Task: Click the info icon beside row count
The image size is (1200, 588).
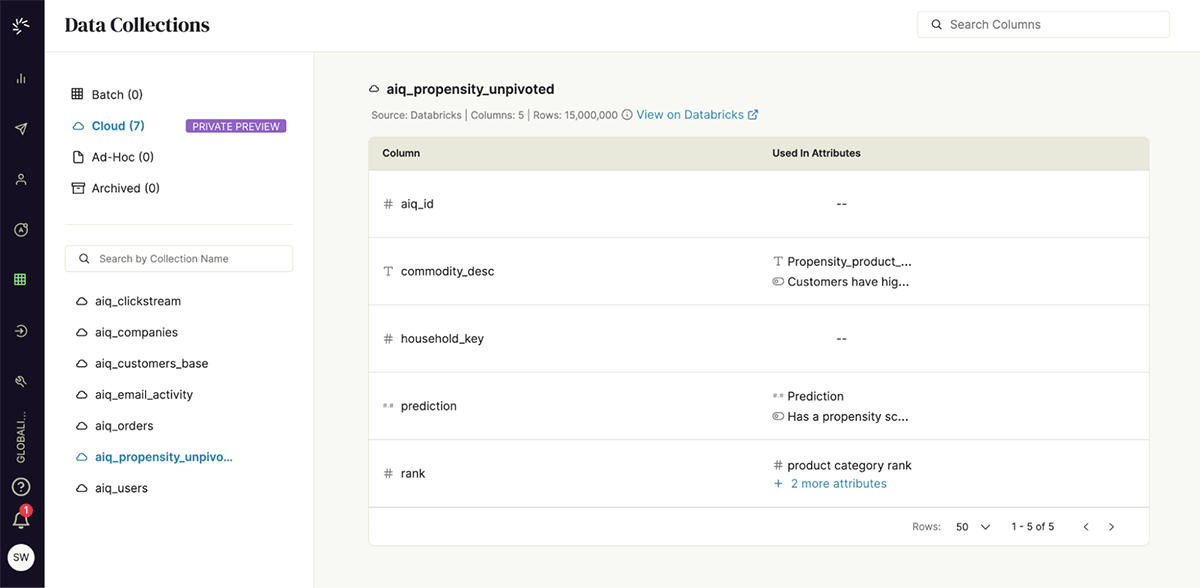Action: (x=627, y=115)
